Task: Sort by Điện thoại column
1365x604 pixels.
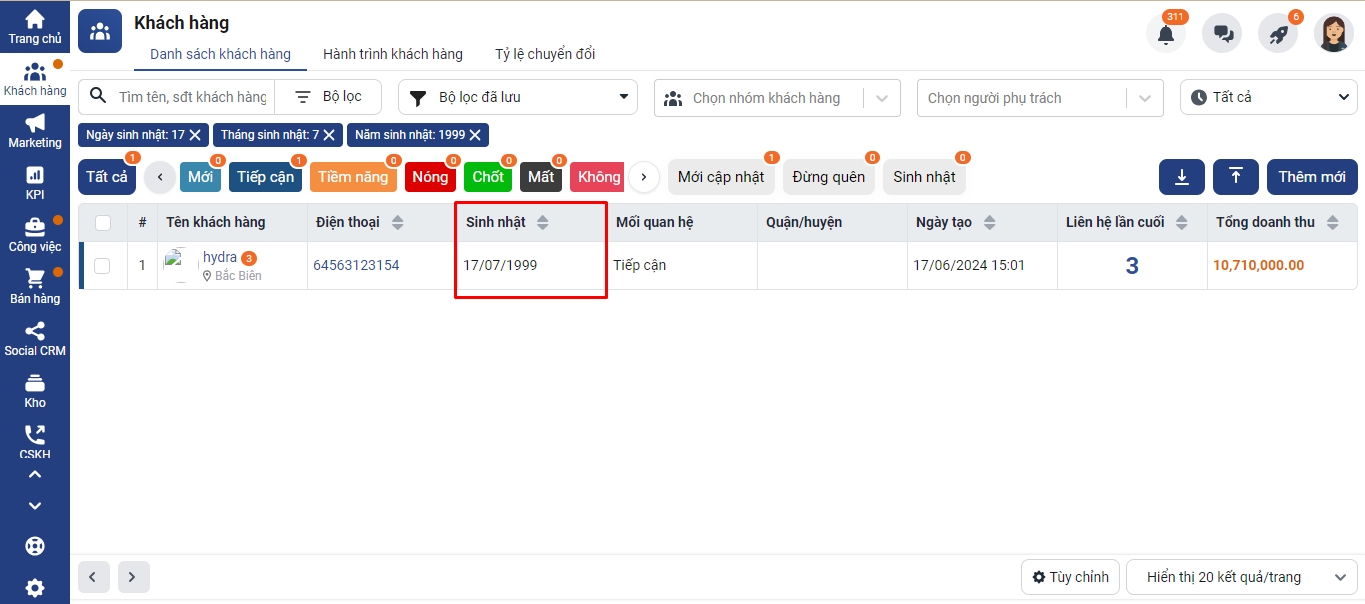Action: click(x=398, y=222)
